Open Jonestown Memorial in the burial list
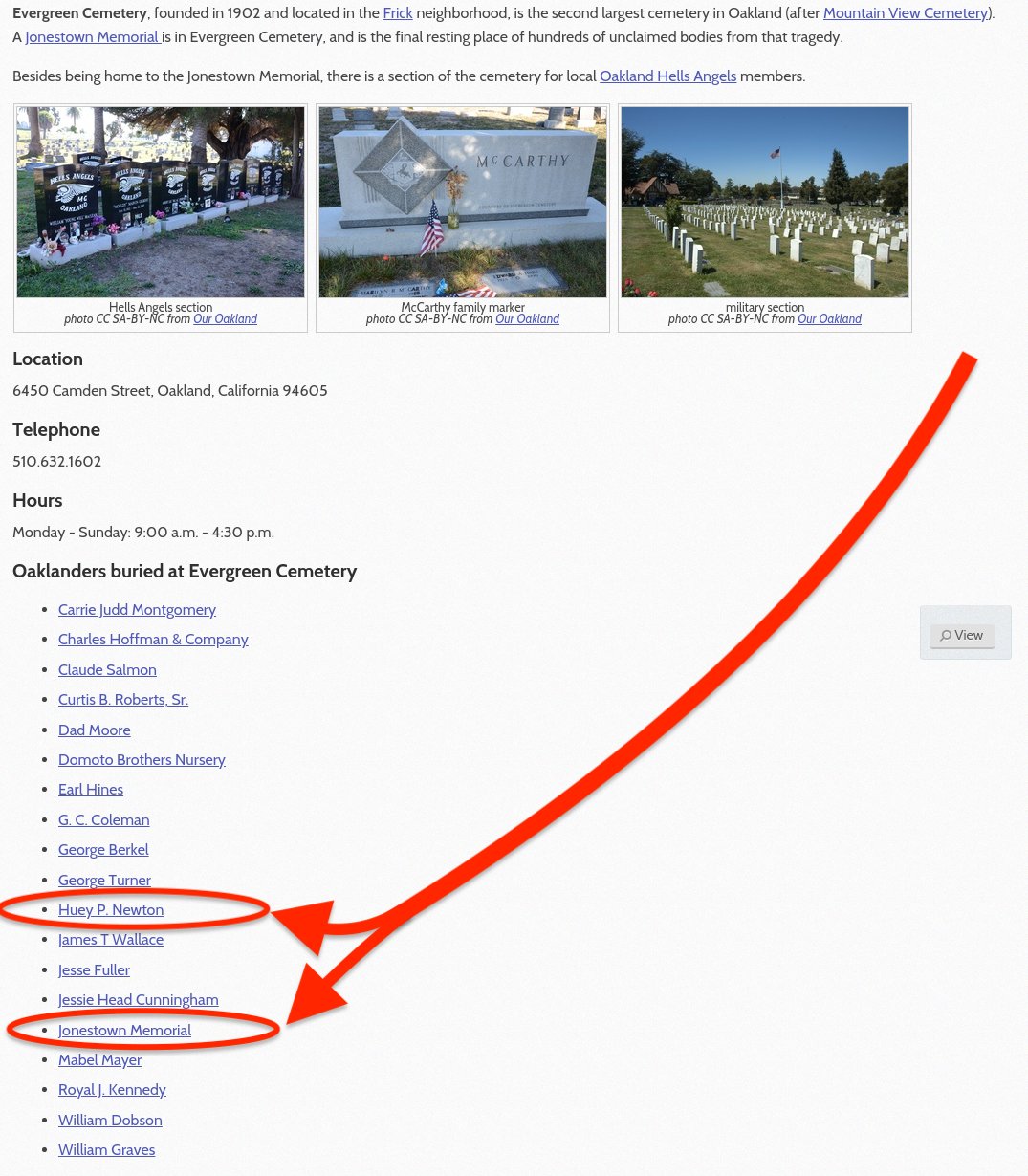The width and height of the screenshot is (1028, 1176). (124, 1031)
